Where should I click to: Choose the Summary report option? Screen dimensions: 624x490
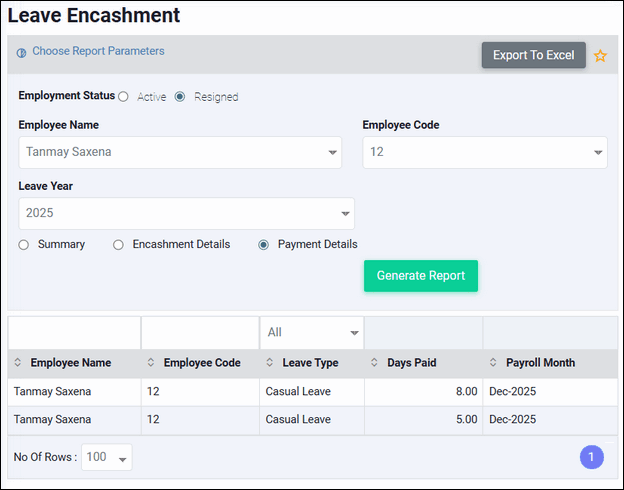[x=24, y=244]
